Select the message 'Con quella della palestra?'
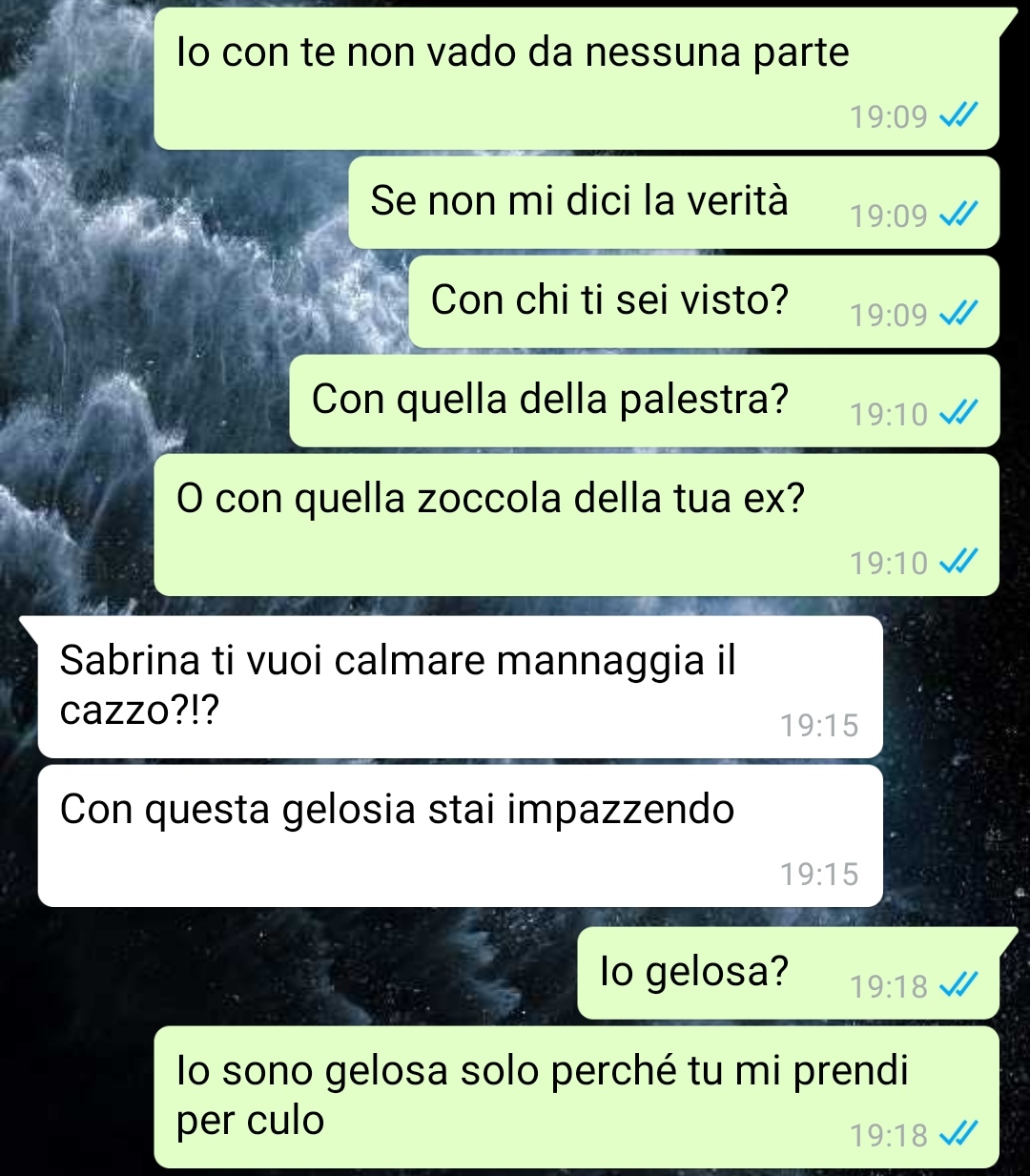This screenshot has width=1030, height=1176. point(644,402)
